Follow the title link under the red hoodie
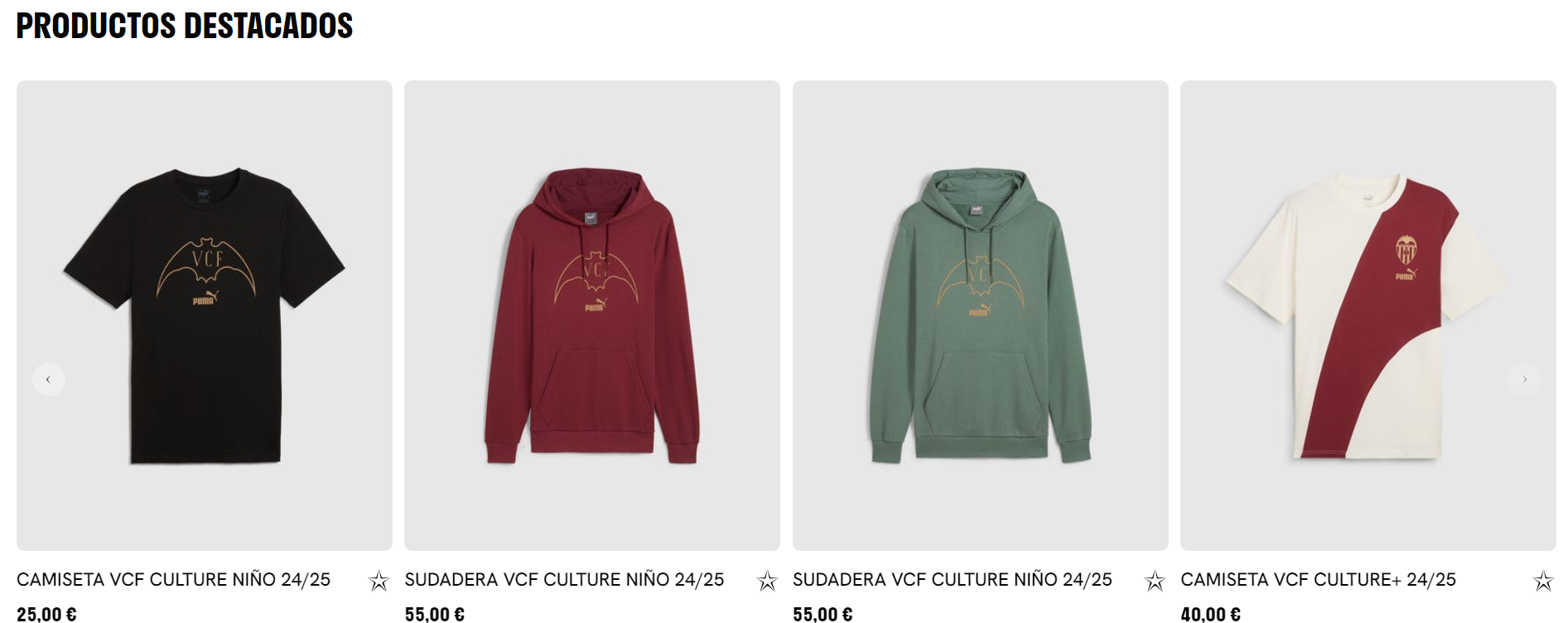1568x623 pixels. 564,580
